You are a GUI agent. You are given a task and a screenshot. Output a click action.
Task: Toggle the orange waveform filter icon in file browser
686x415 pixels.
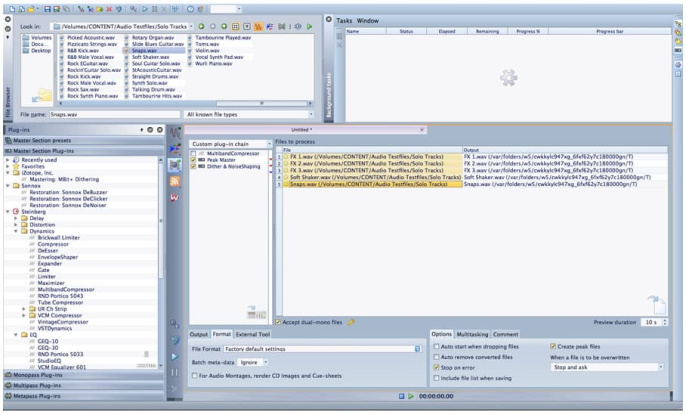click(x=258, y=27)
